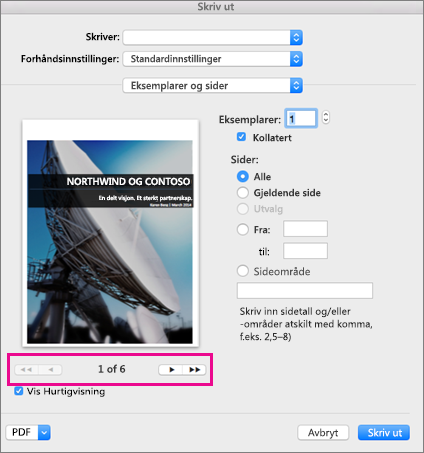Go to next preview page arrow
Image resolution: width=424 pixels, height=453 pixels.
171,370
